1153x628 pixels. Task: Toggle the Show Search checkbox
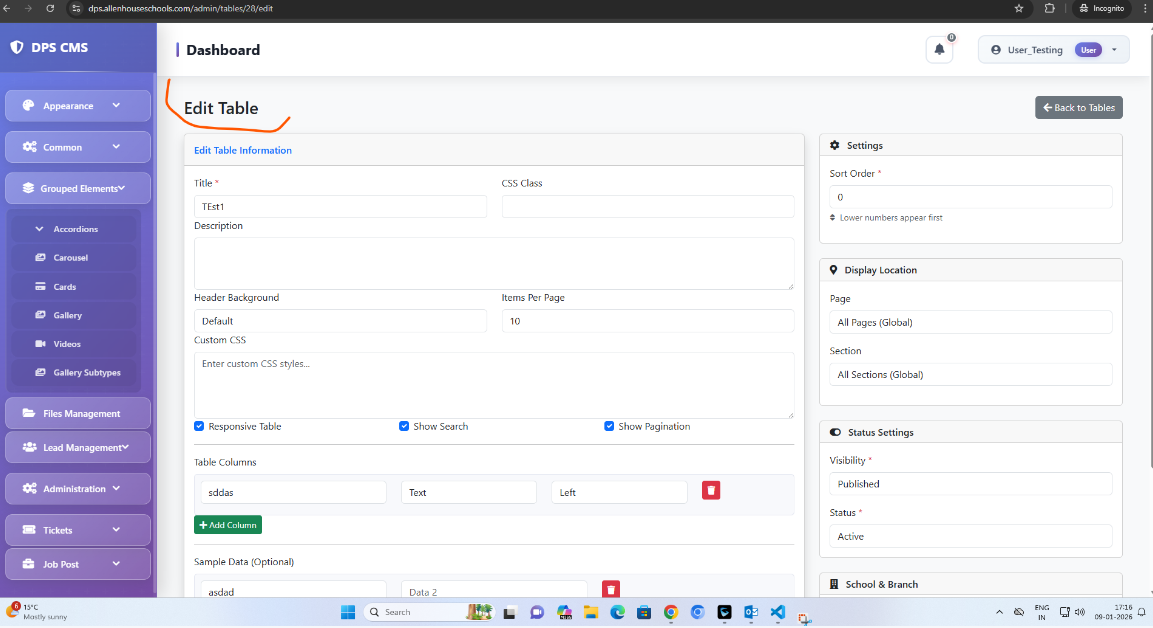pyautogui.click(x=404, y=426)
